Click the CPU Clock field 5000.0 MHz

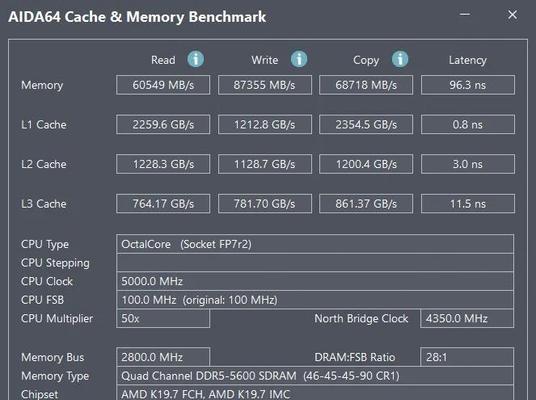315,281
